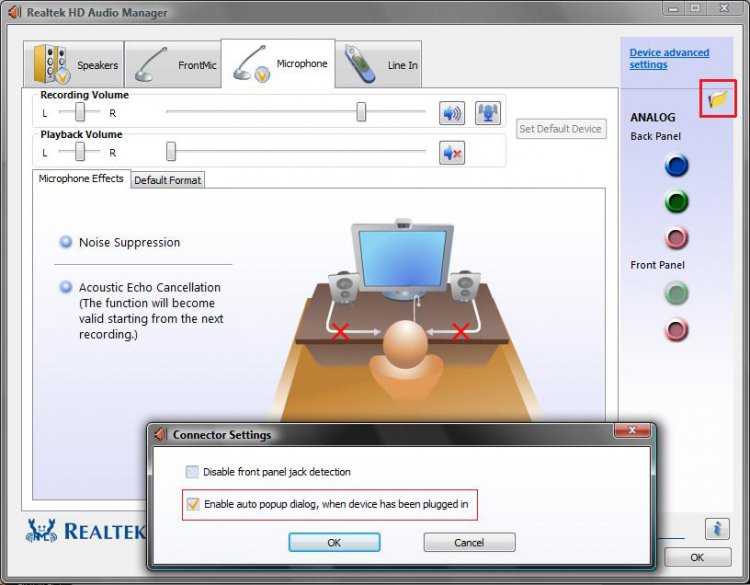750x585 pixels.
Task: Click Set Default Device button
Action: pyautogui.click(x=561, y=129)
